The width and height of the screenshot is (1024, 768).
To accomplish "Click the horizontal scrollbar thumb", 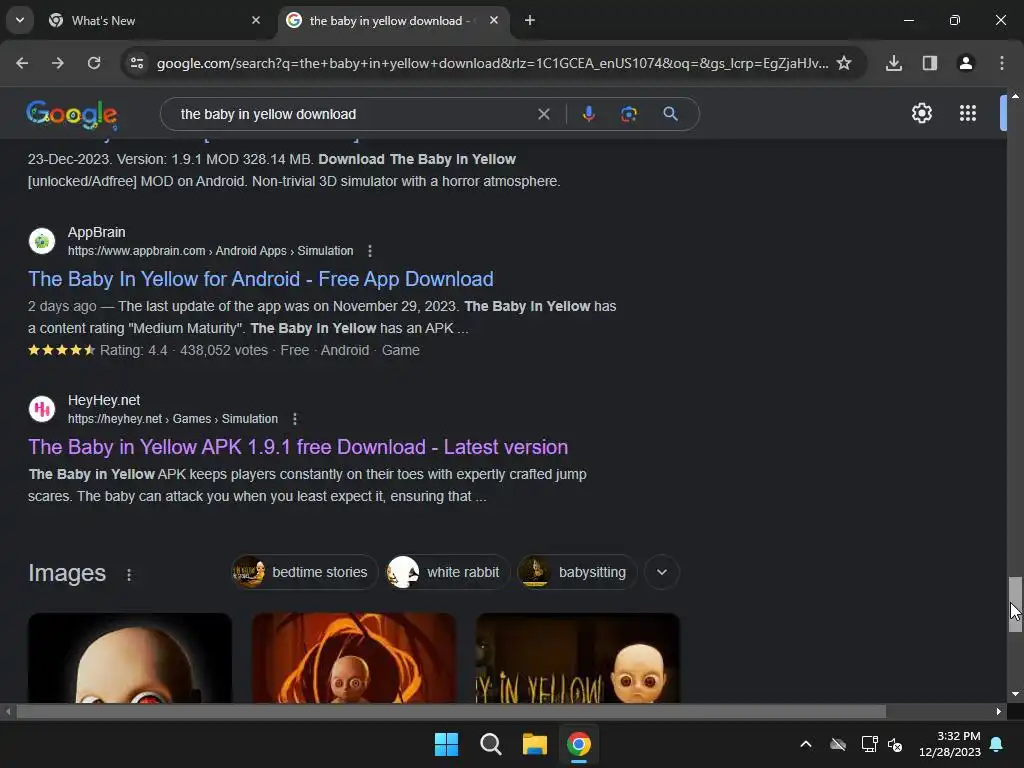I will point(451,712).
